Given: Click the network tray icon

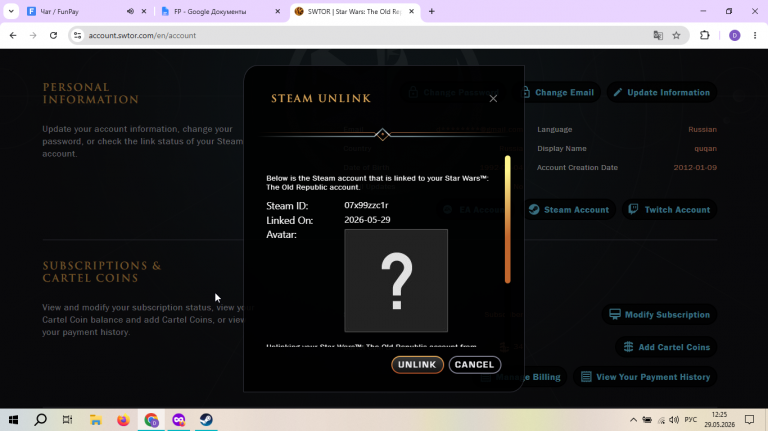Looking at the screenshot, I should click(661, 420).
